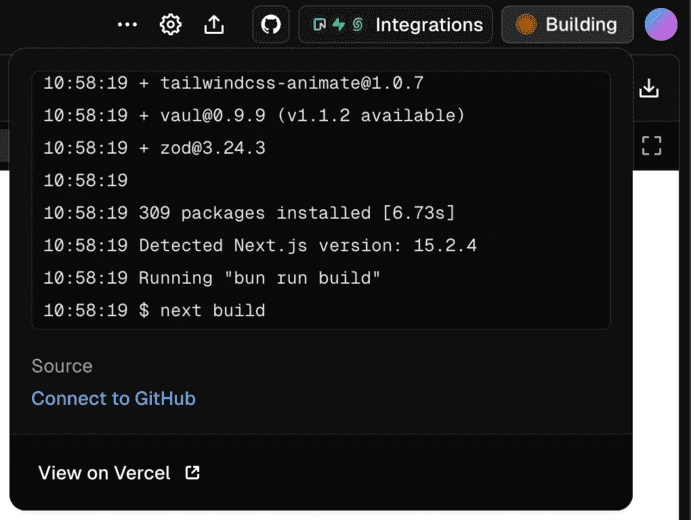
Task: Select log line '+ vaul@0.9.9 (v1.1.2 available)'
Action: pos(254,115)
